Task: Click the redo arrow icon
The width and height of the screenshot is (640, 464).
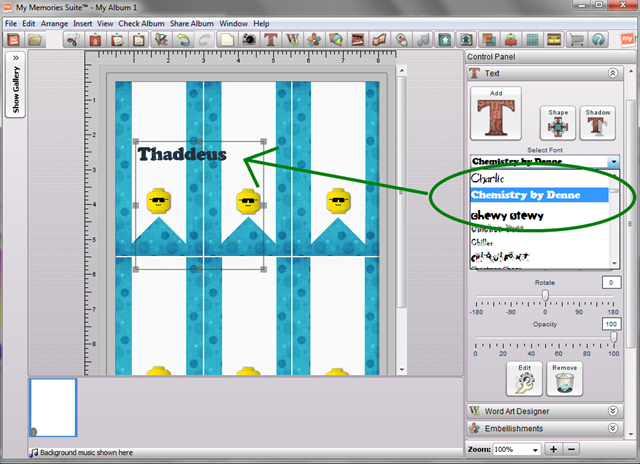Action: pos(204,40)
